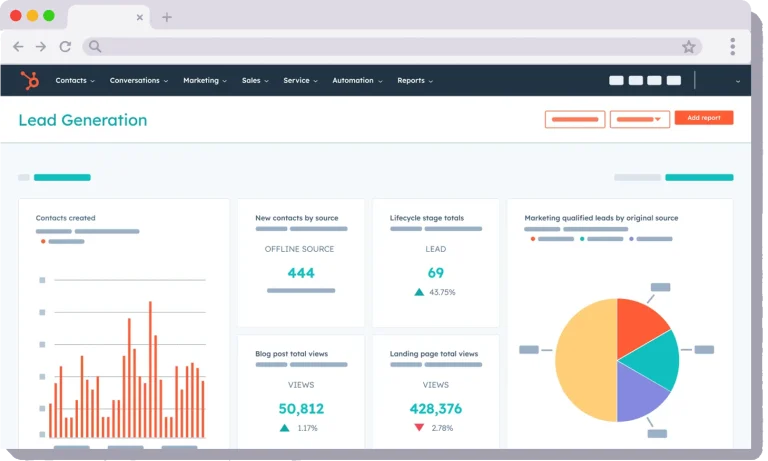Expand the Conversations menu
This screenshot has width=768, height=461.
[139, 80]
